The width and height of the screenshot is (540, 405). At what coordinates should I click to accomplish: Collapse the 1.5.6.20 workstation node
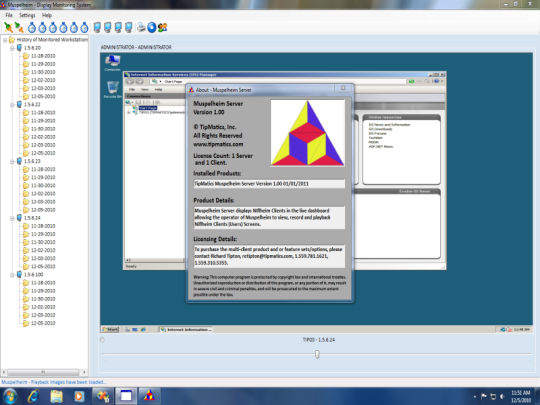[12, 48]
